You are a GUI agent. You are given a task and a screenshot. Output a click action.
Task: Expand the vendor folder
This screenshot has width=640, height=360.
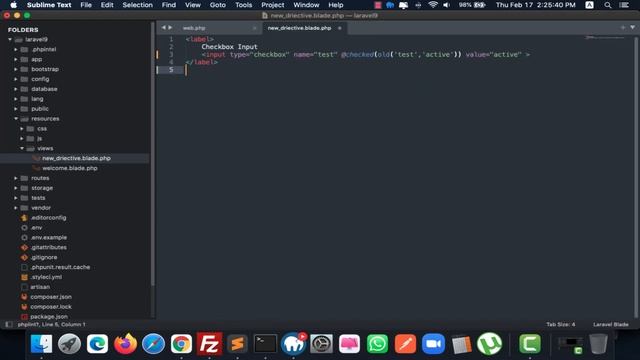click(x=16, y=208)
